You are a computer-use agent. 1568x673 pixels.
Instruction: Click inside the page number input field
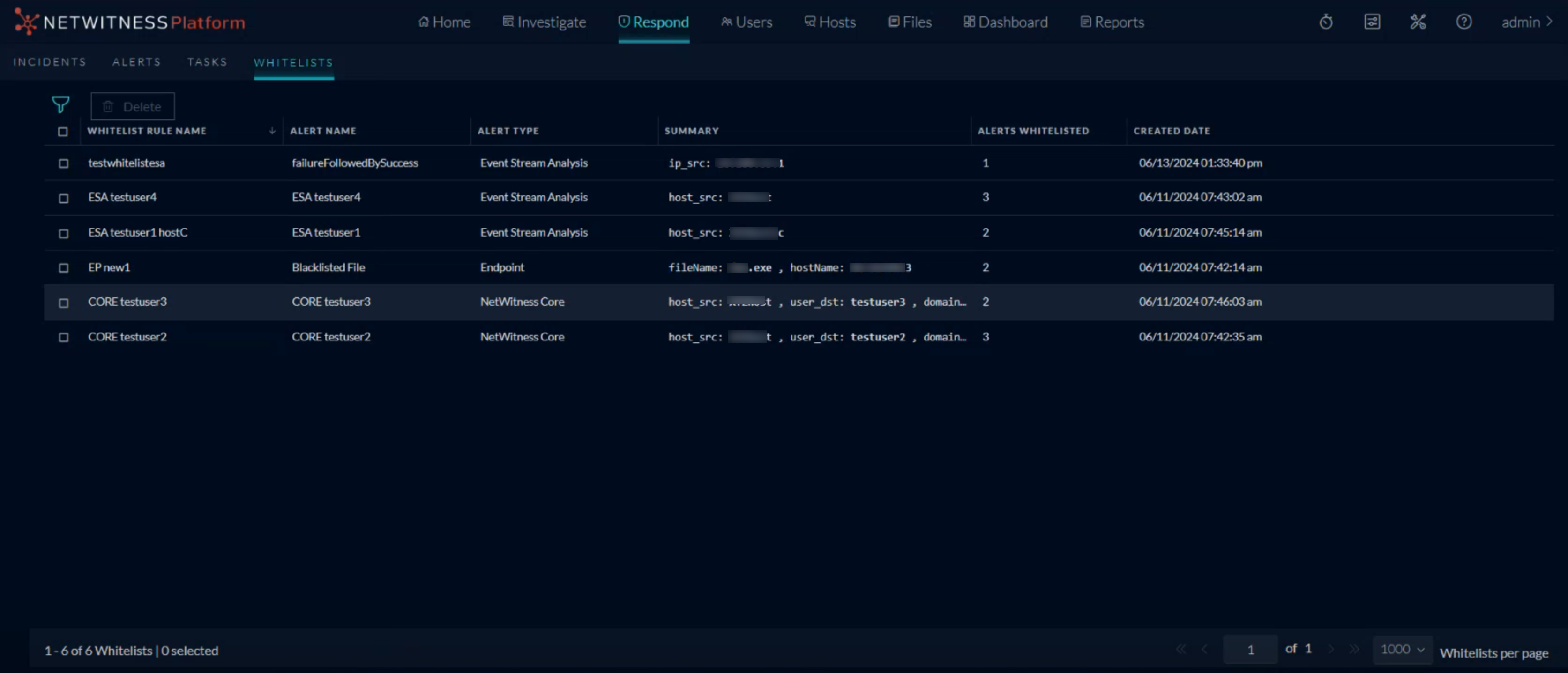(x=1250, y=649)
